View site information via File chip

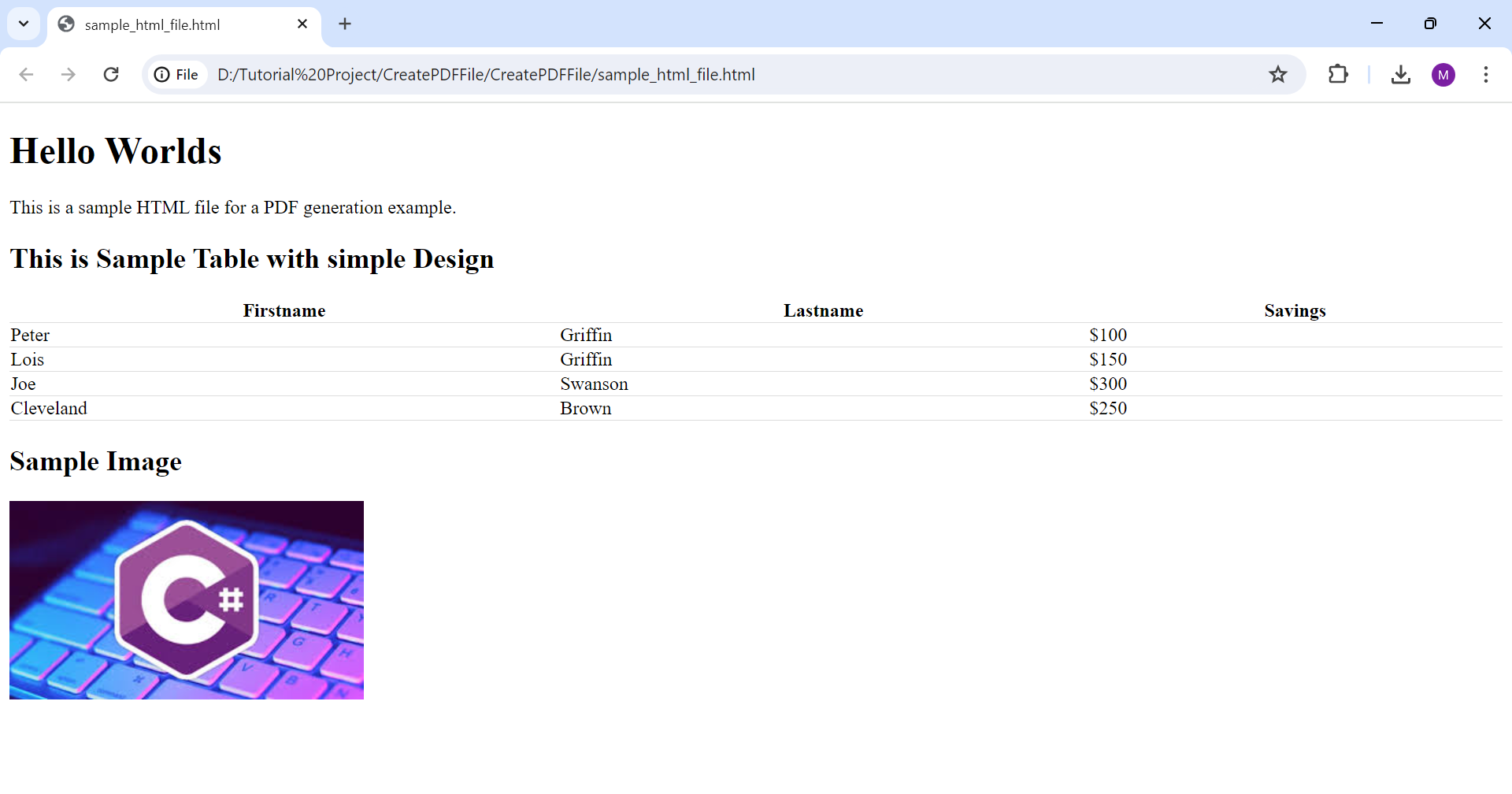tap(177, 75)
